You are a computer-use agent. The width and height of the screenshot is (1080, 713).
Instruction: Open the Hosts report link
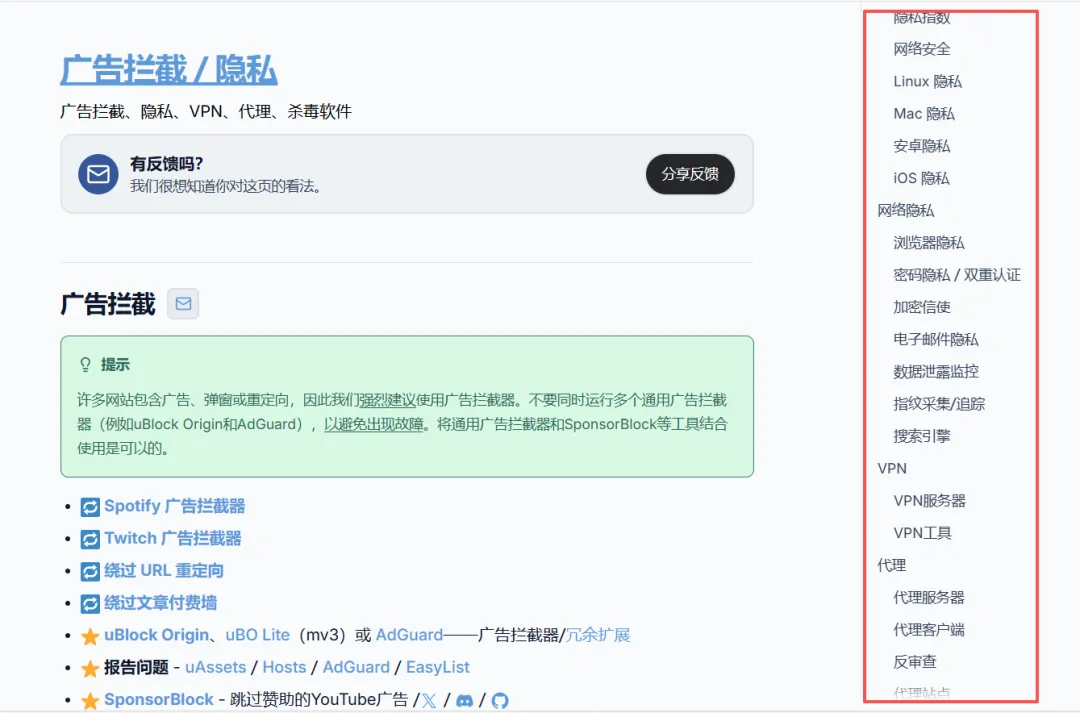coord(284,668)
